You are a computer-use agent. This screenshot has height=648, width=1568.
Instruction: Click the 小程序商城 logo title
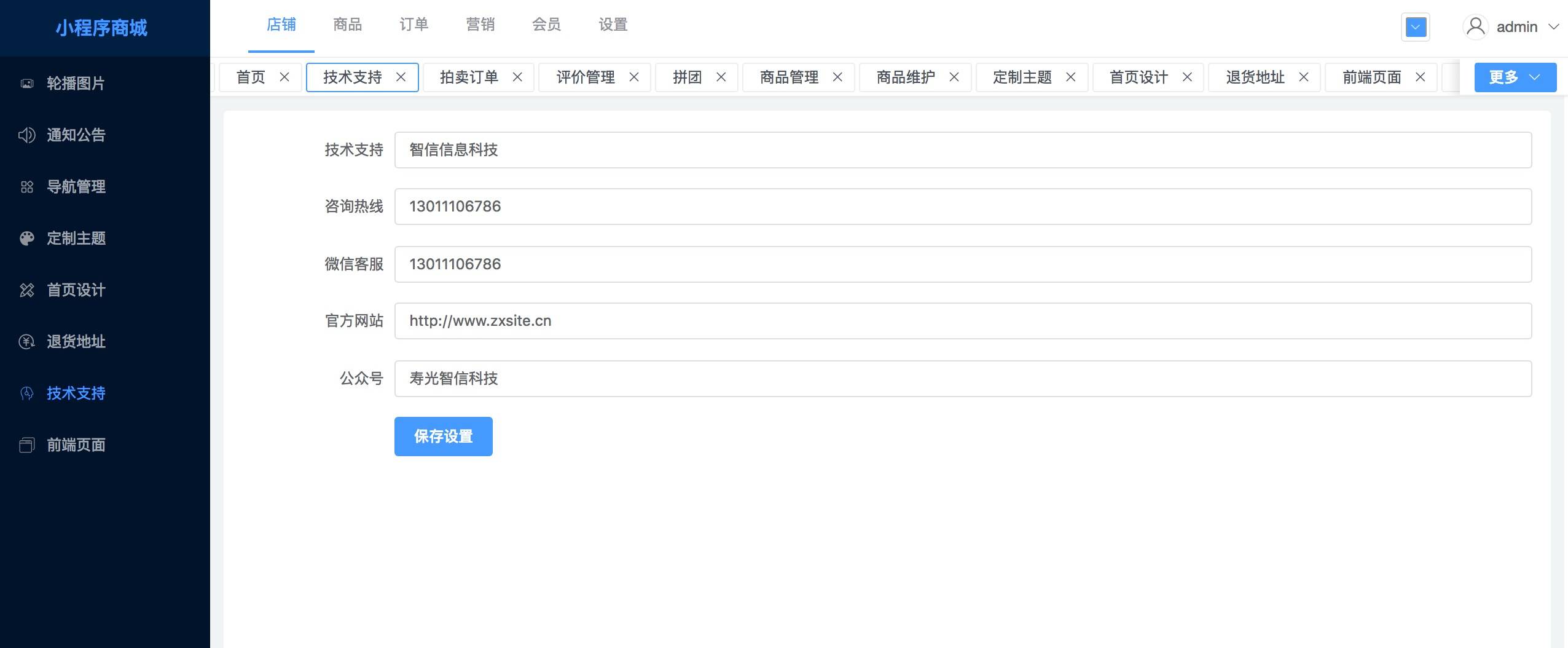(101, 28)
